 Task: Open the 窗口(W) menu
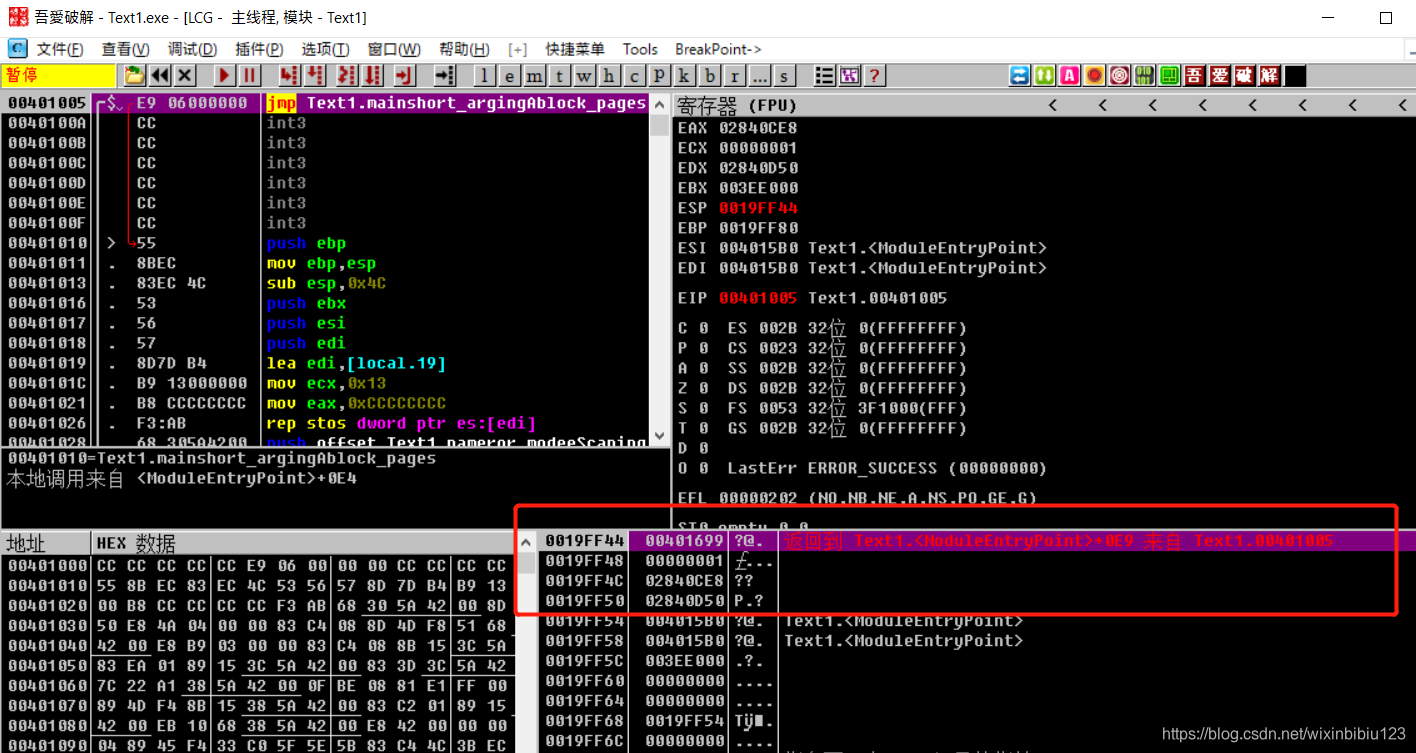394,49
